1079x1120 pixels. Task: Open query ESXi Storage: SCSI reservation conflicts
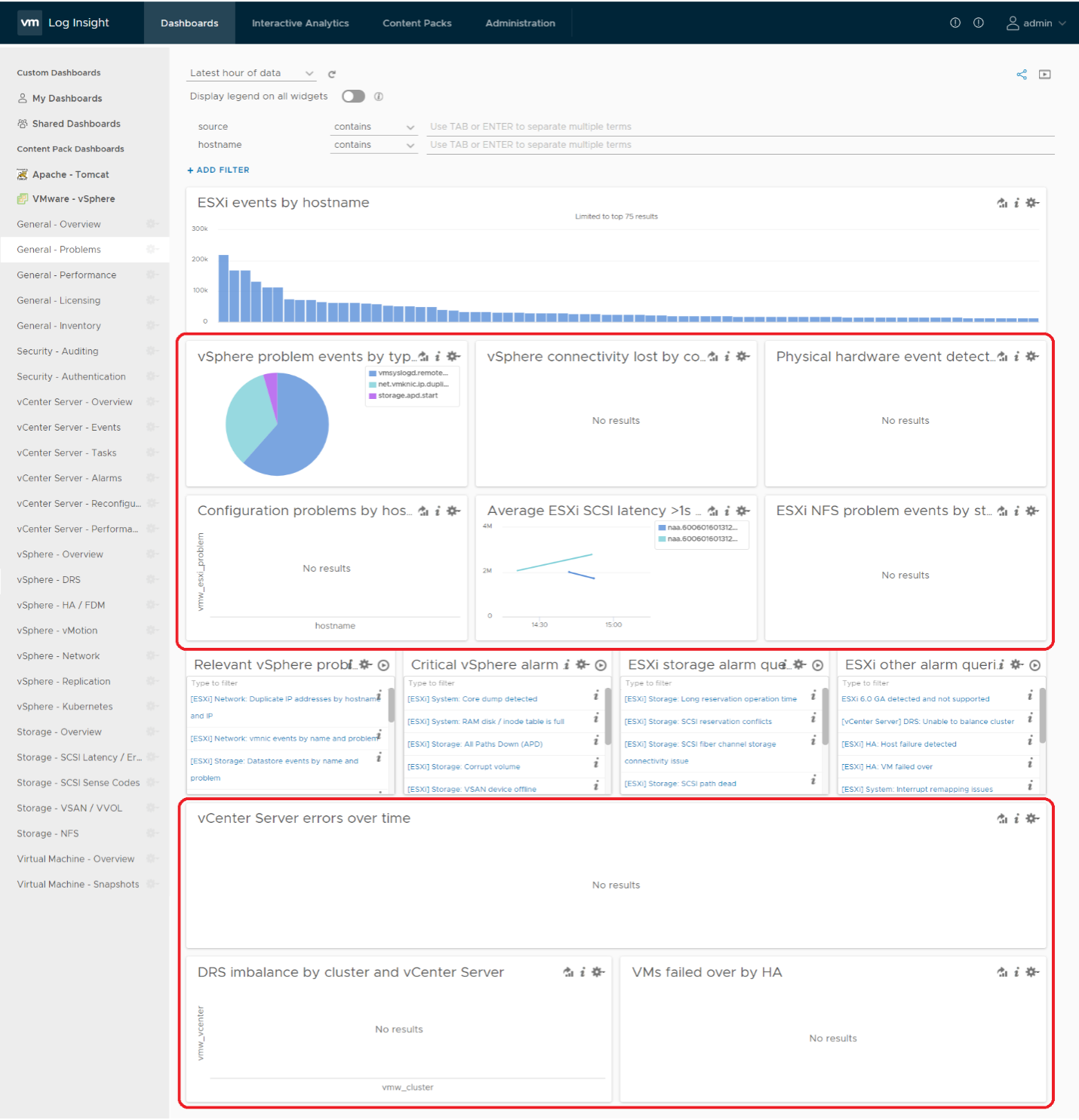coord(698,722)
